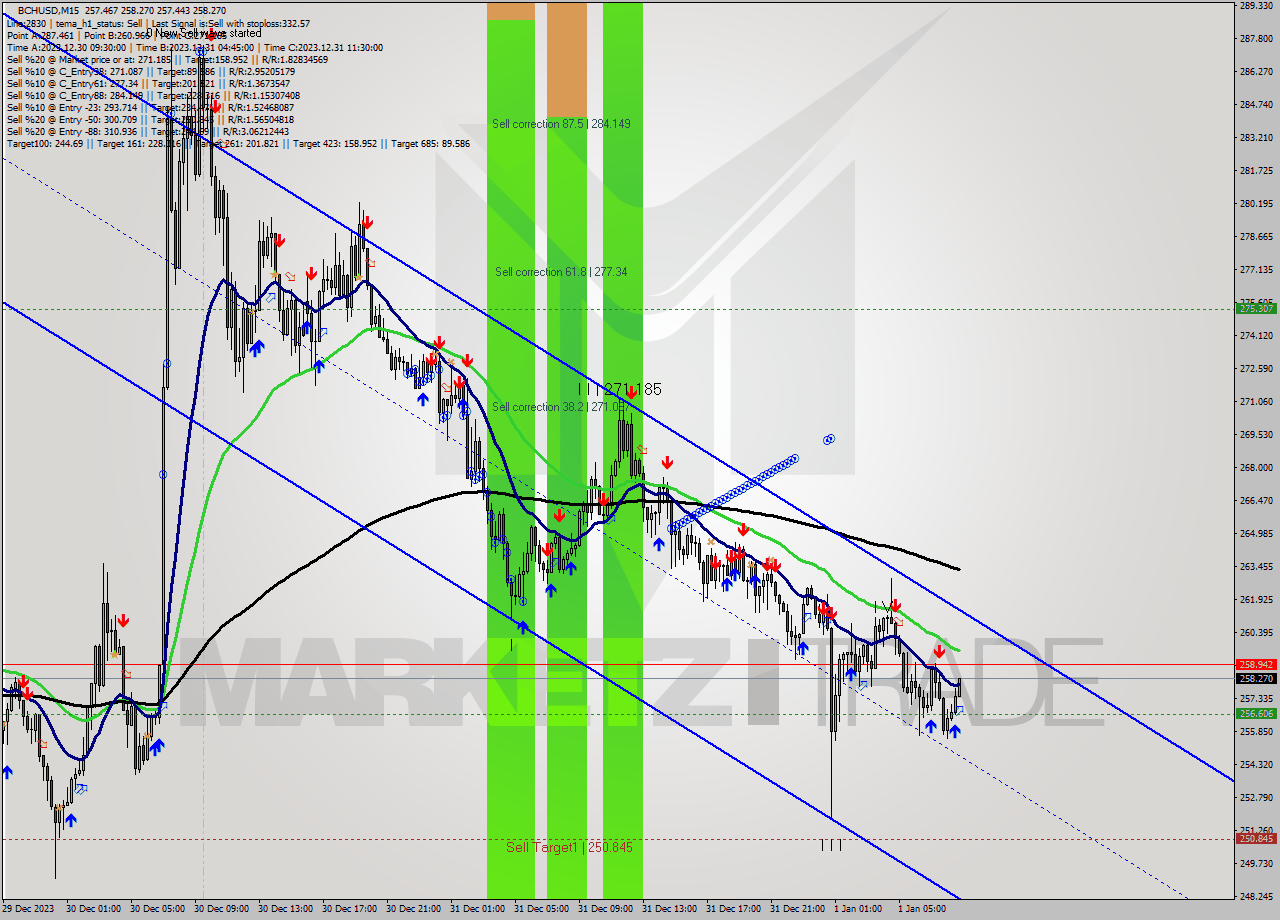Image resolution: width=1280 pixels, height=920 pixels.
Task: Select the 'Sell correction 38.2' label
Action: [540, 407]
